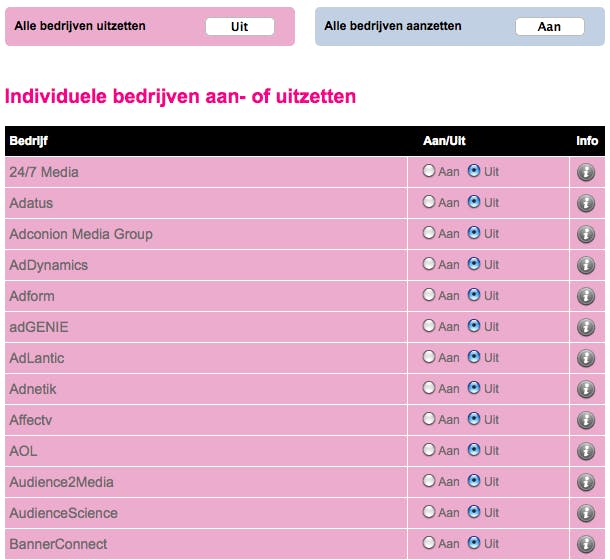Choose Uit for Adconion Media Group
Screen dimensions: 610x560
tap(473, 233)
